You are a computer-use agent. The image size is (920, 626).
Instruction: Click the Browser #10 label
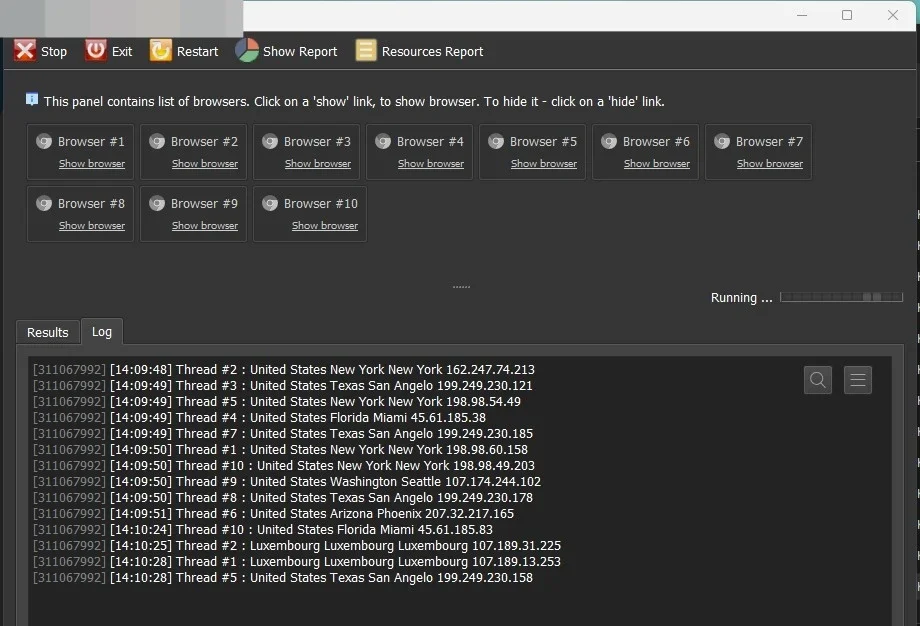[321, 204]
